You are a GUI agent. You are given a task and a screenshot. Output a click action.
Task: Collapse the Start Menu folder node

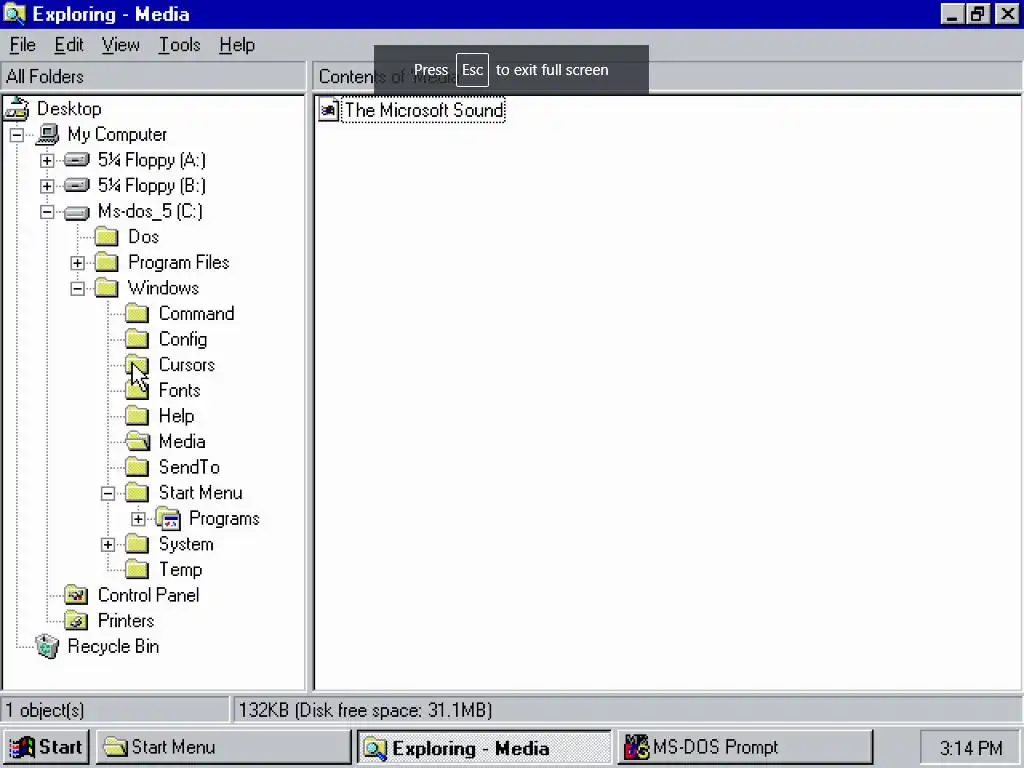(108, 493)
